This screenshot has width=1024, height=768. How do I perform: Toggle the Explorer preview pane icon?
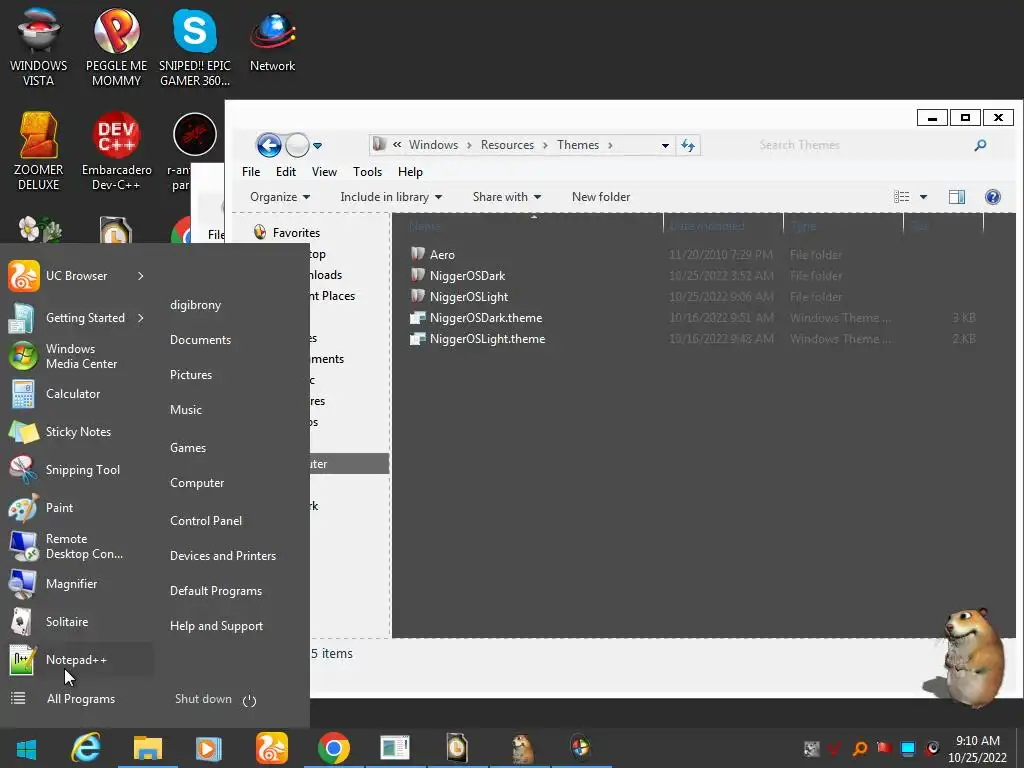coord(957,197)
